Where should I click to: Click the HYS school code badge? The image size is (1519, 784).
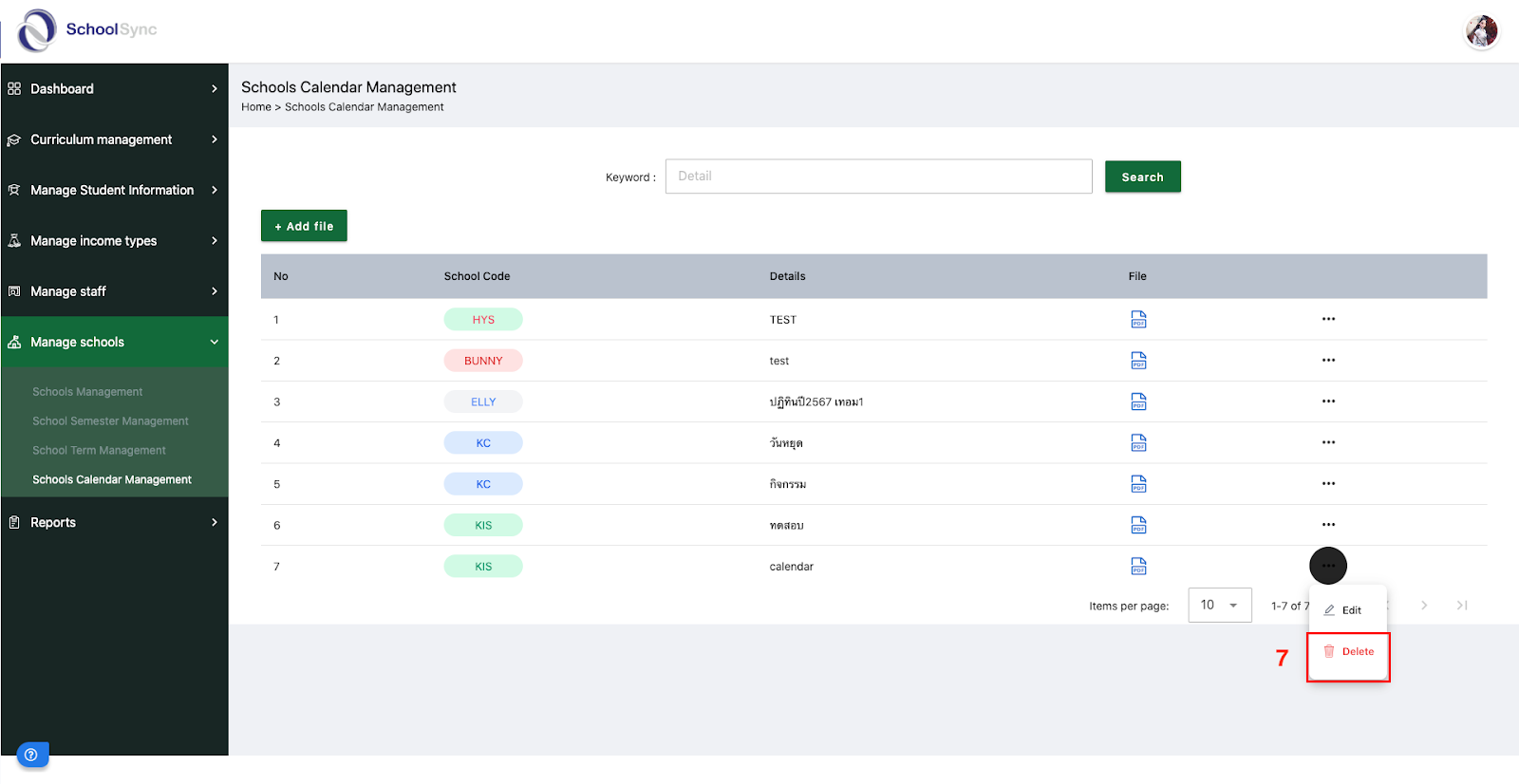coord(483,320)
